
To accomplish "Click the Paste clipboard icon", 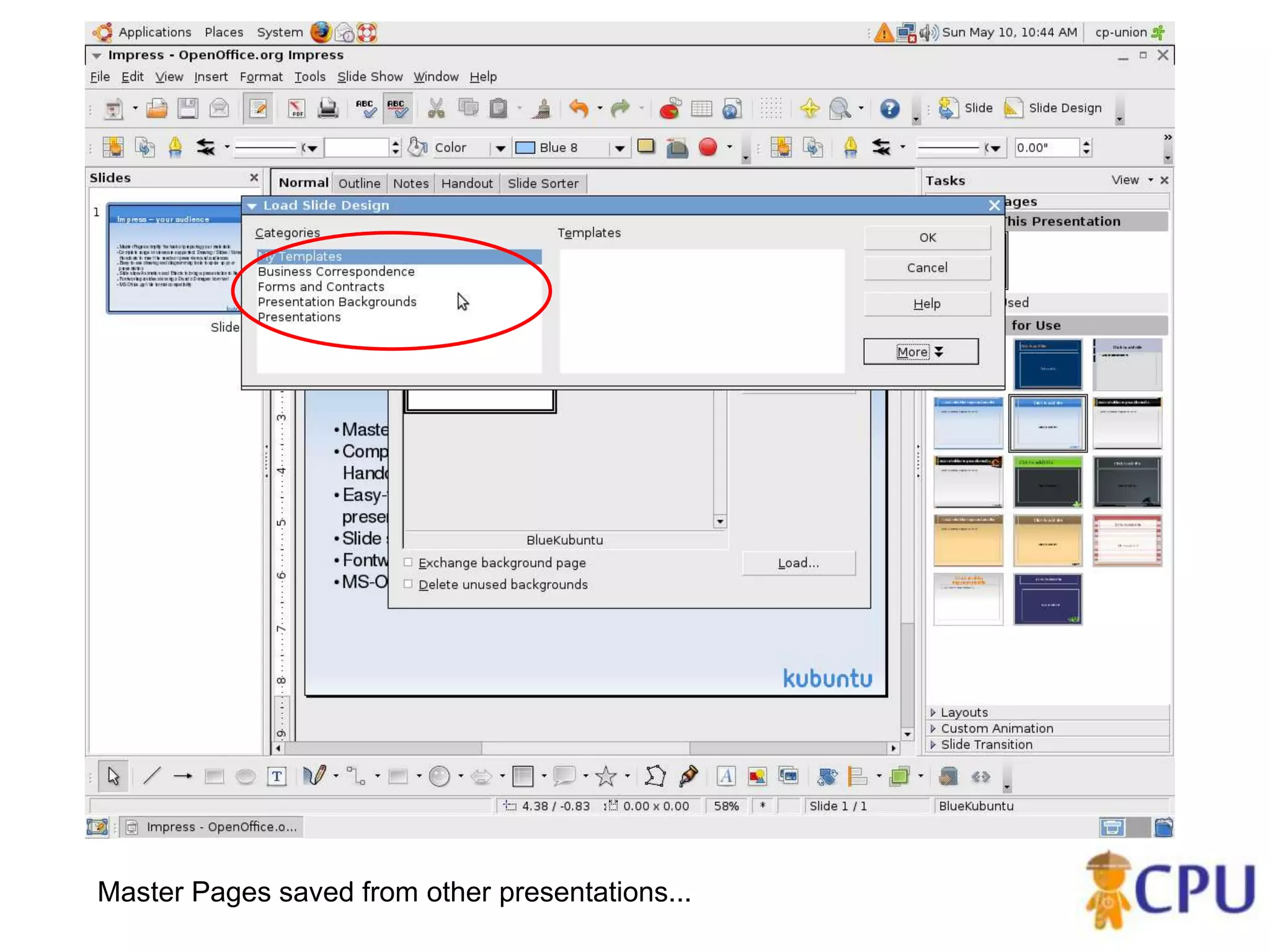I will click(x=499, y=109).
